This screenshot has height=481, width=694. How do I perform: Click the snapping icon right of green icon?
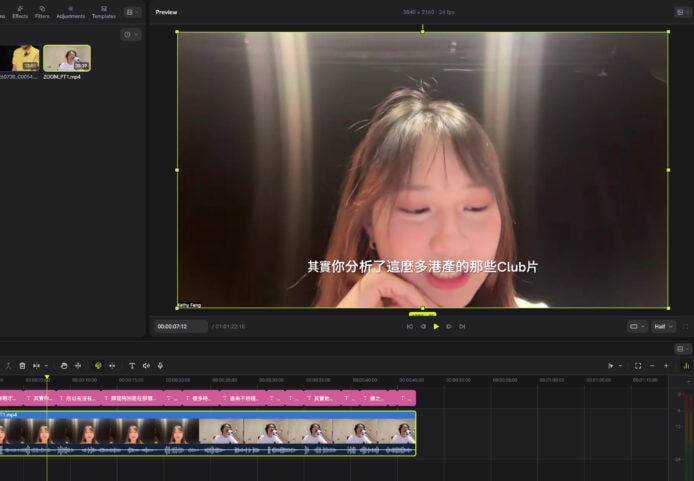point(112,366)
